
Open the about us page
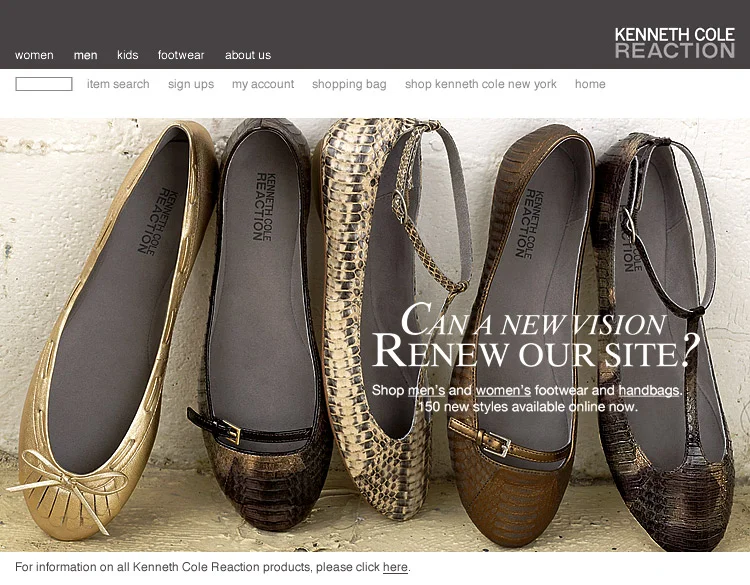click(248, 55)
